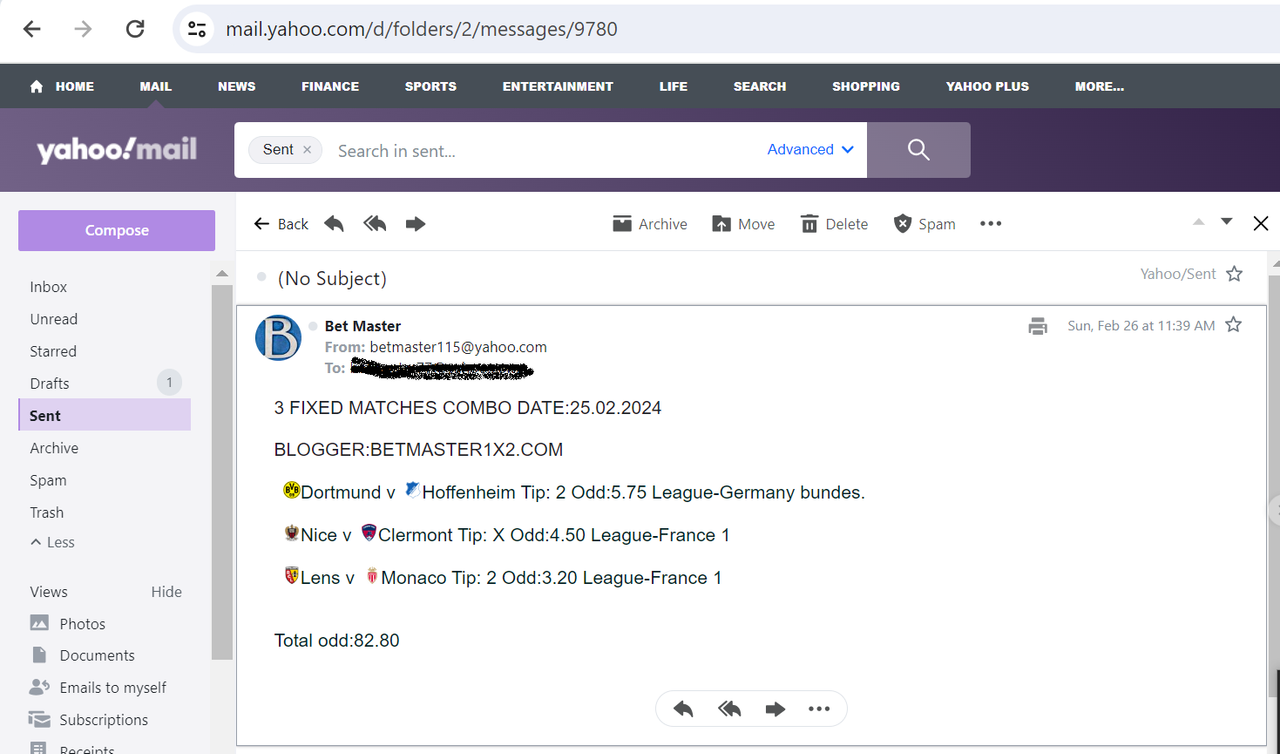Open the MAIL navigation item

[156, 87]
